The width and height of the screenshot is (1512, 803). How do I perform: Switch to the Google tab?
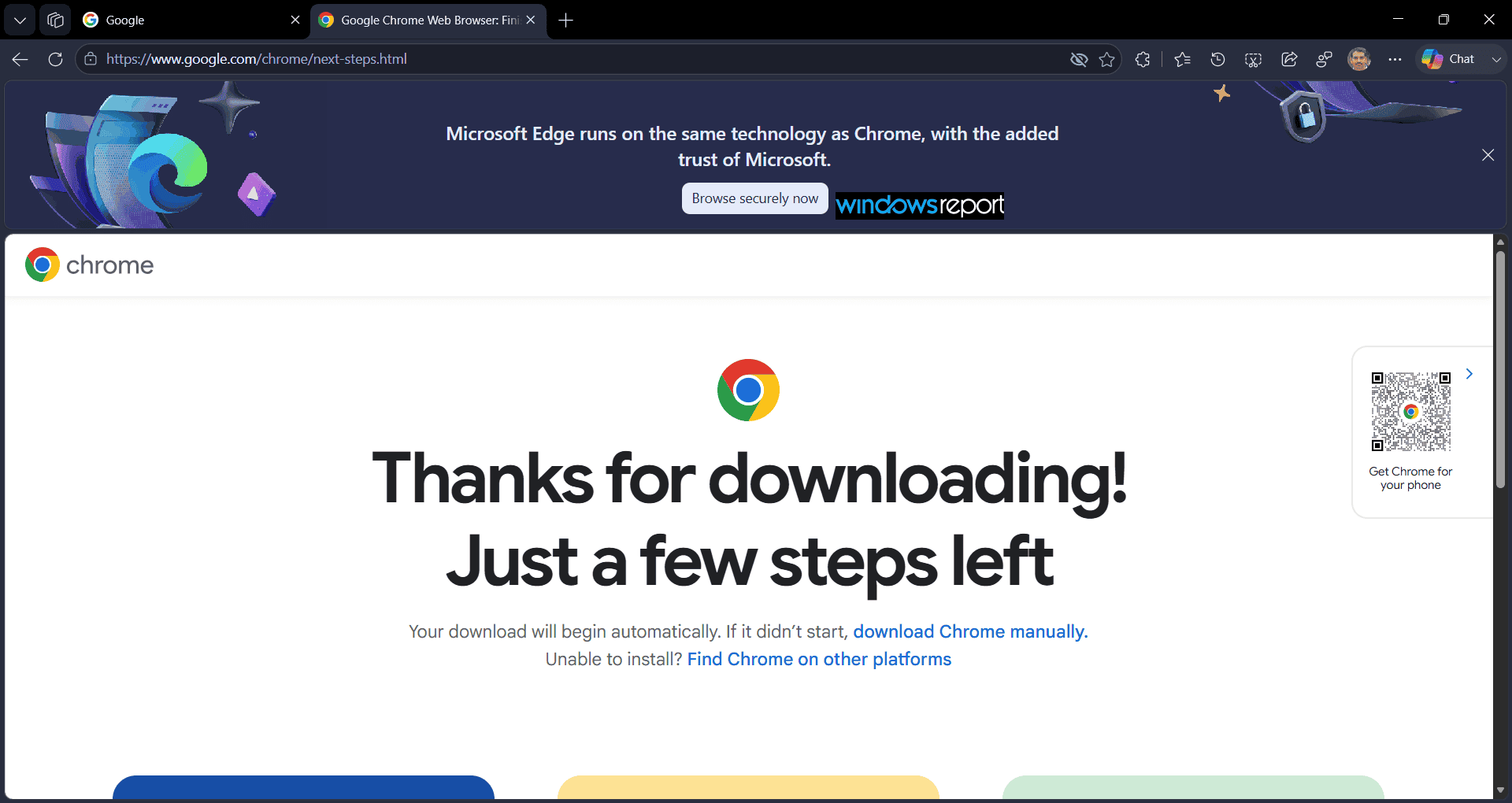[191, 20]
